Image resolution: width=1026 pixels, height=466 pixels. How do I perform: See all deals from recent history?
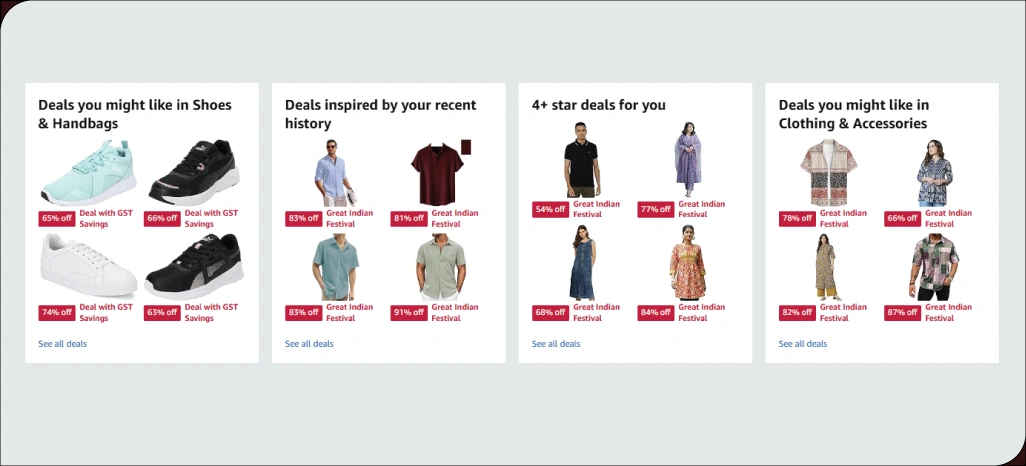point(309,344)
